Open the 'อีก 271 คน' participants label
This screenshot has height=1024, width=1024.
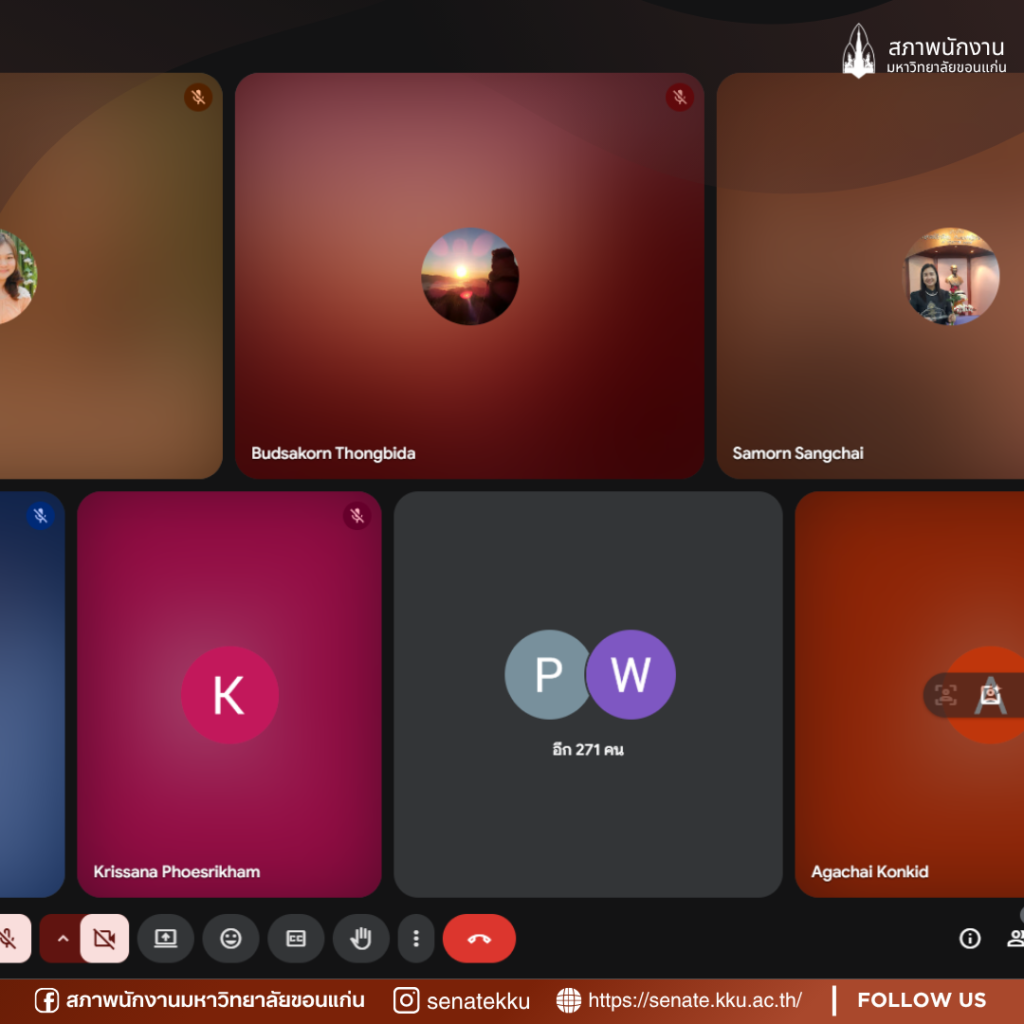click(x=588, y=750)
